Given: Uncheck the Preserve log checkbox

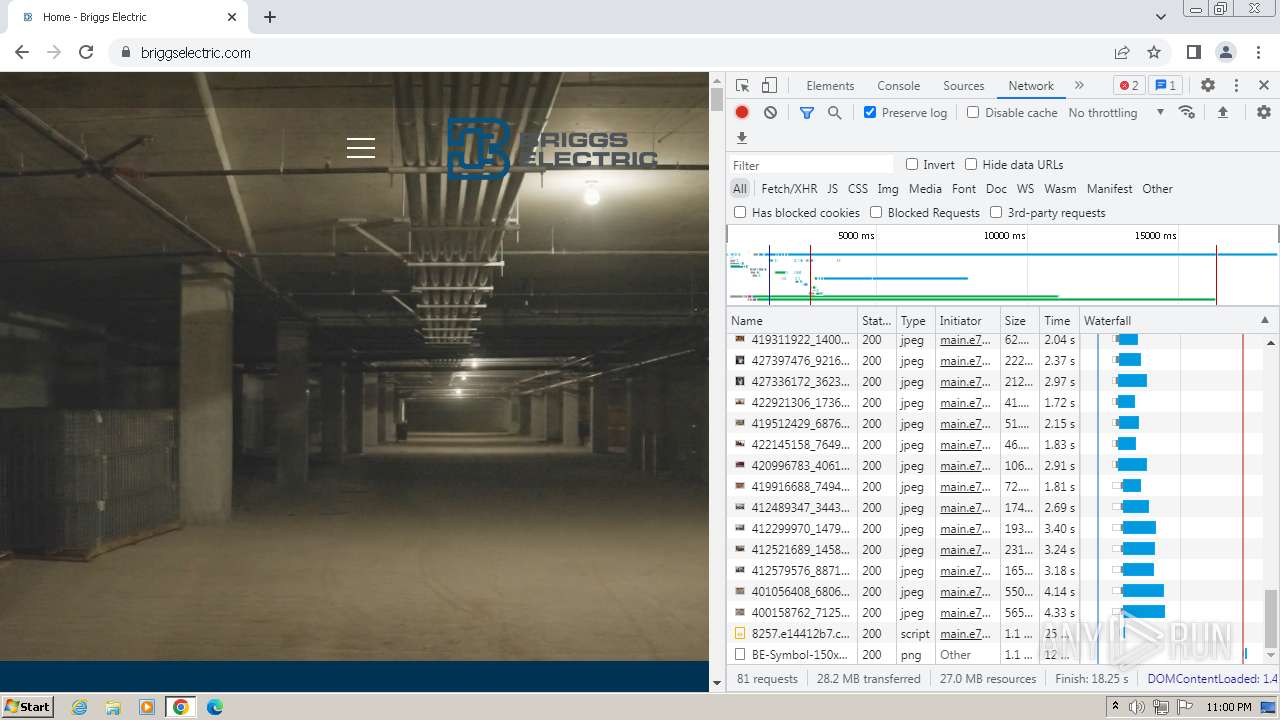Looking at the screenshot, I should (870, 112).
